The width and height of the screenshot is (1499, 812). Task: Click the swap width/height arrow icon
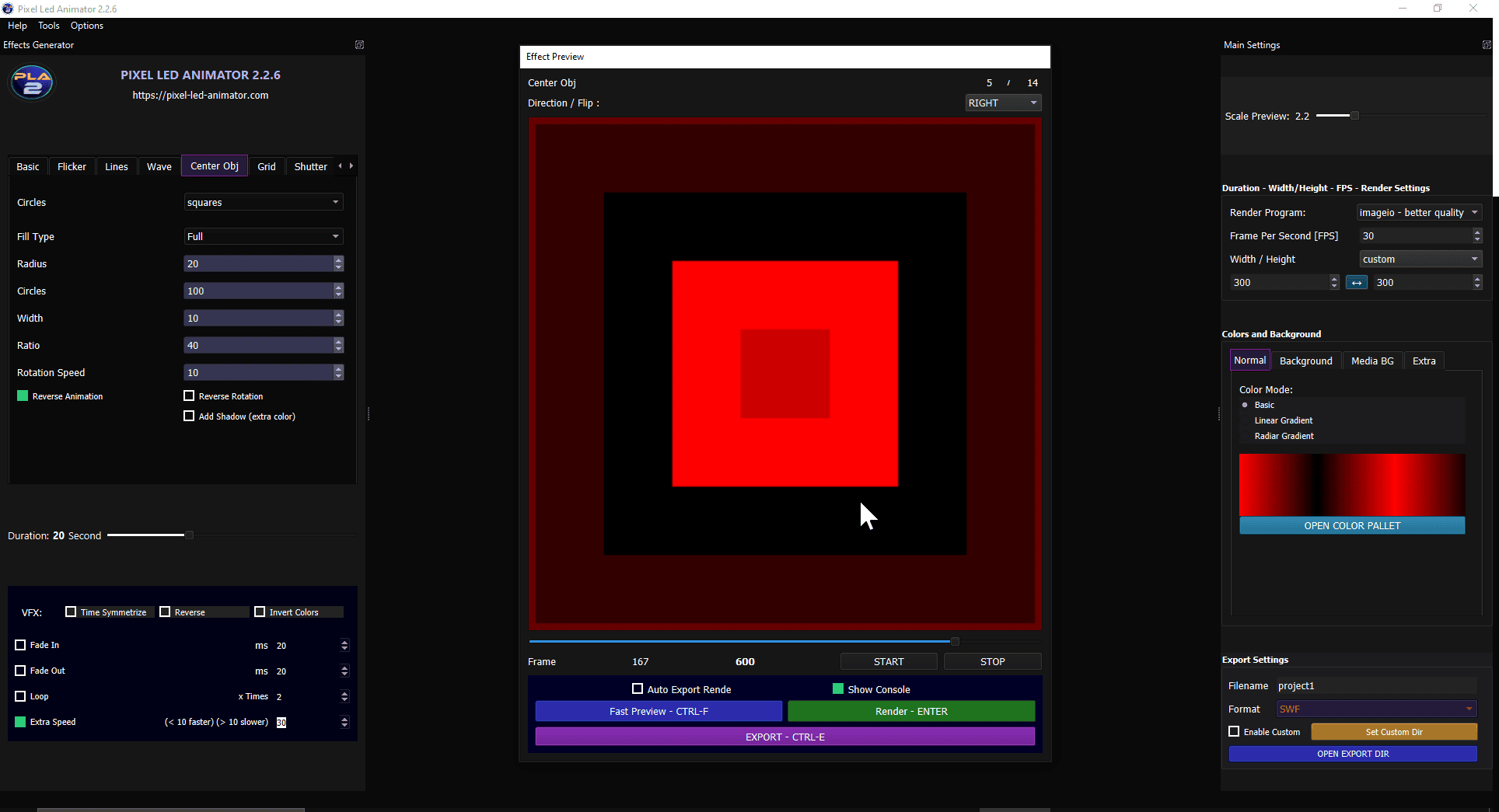click(x=1357, y=282)
